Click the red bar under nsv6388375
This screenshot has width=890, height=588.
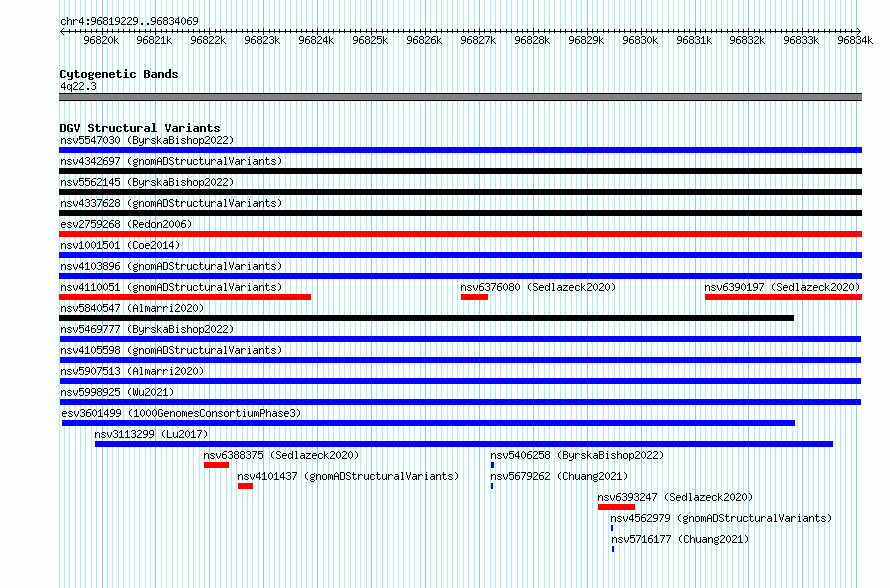216,465
